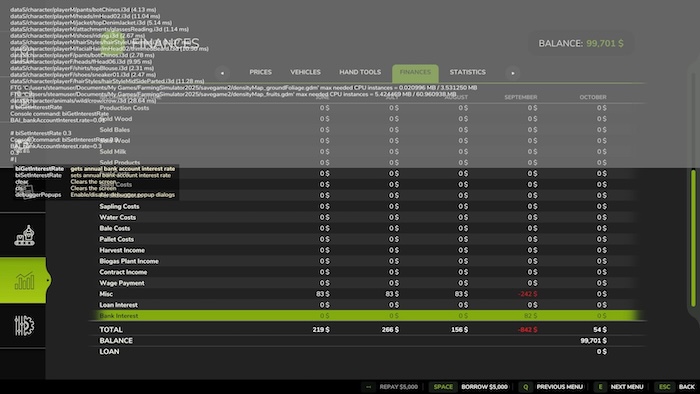Click Borrow $5,000 button
This screenshot has height=394, width=700.
[484, 387]
